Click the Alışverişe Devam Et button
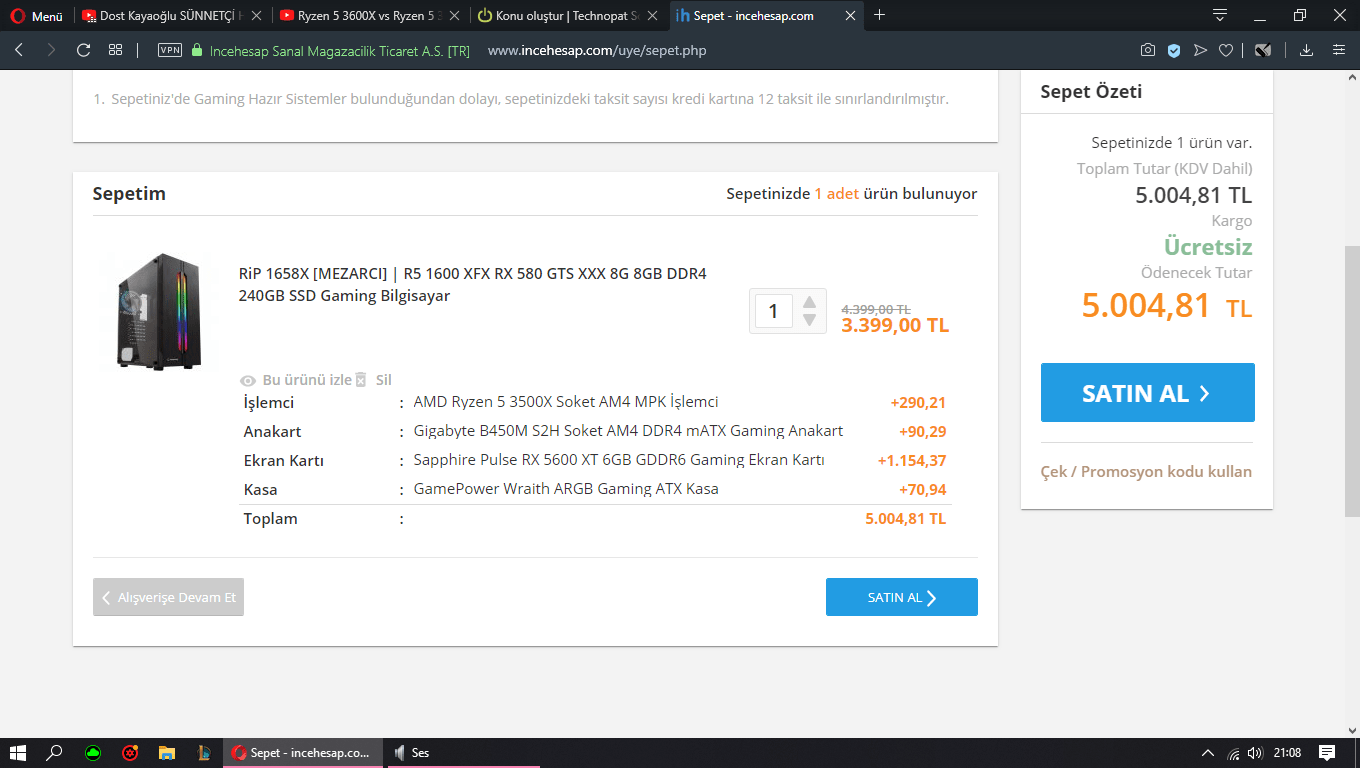Image resolution: width=1360 pixels, height=768 pixels. pyautogui.click(x=168, y=597)
